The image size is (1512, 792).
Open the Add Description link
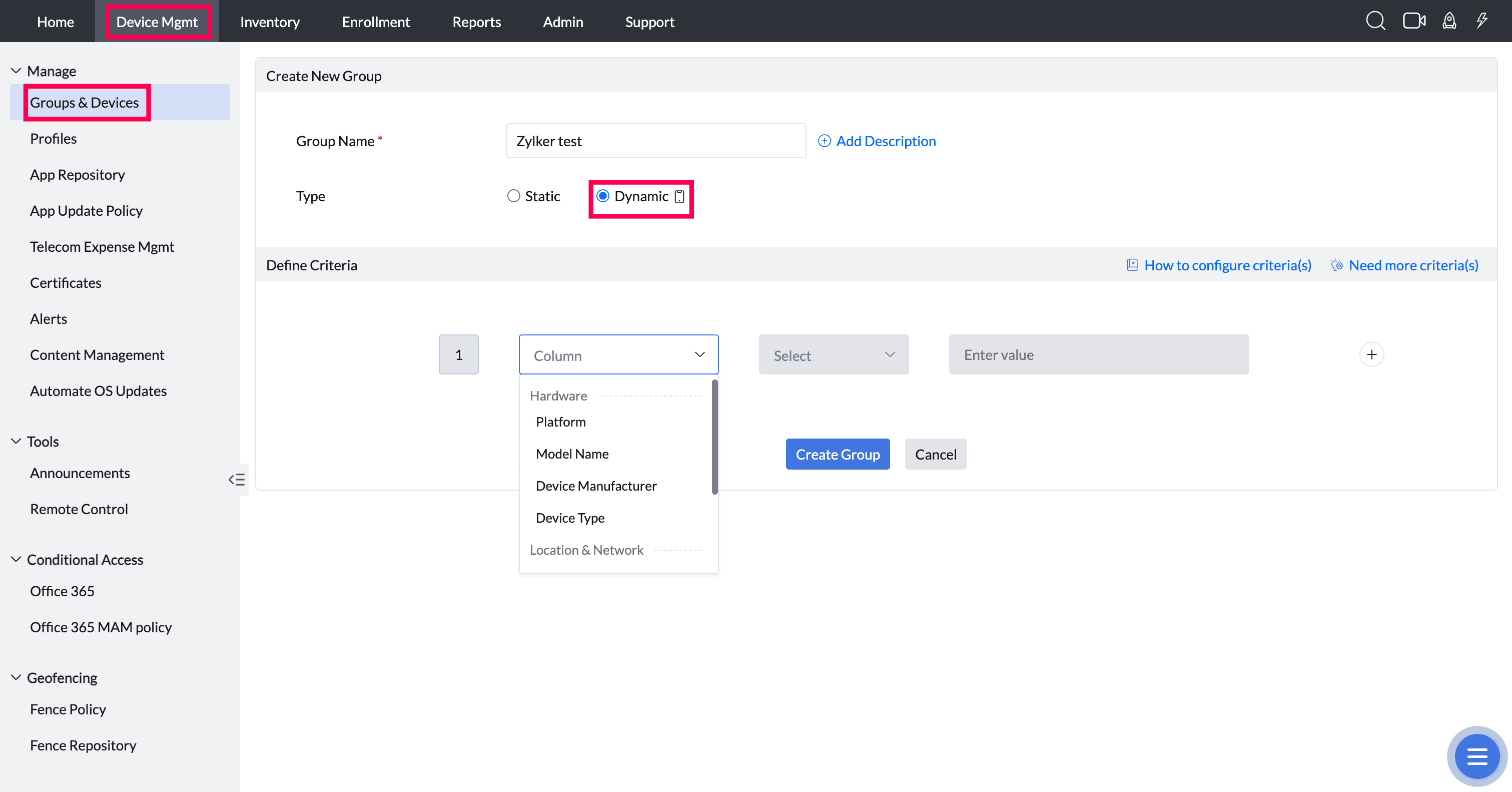[x=876, y=141]
